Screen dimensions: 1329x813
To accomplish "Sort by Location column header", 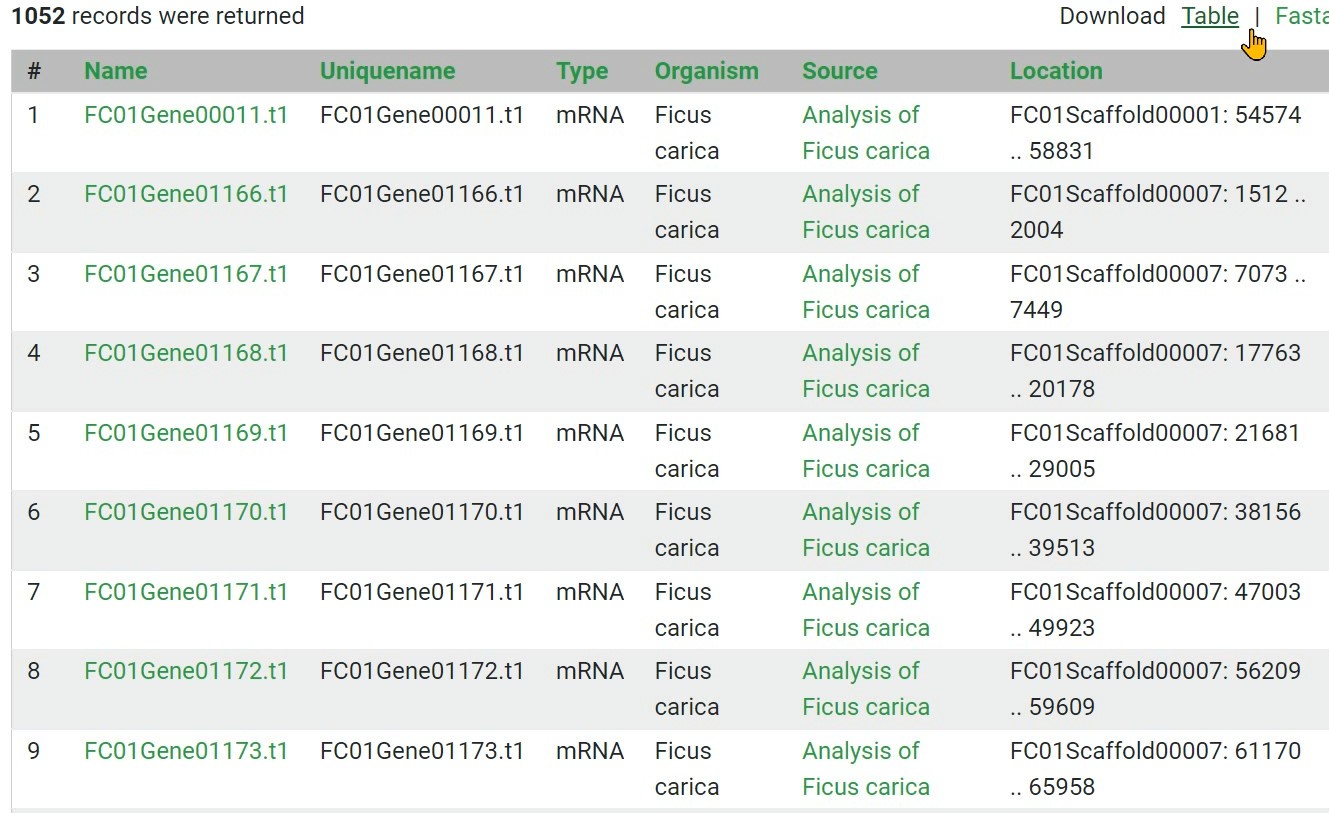I will click(x=1055, y=71).
